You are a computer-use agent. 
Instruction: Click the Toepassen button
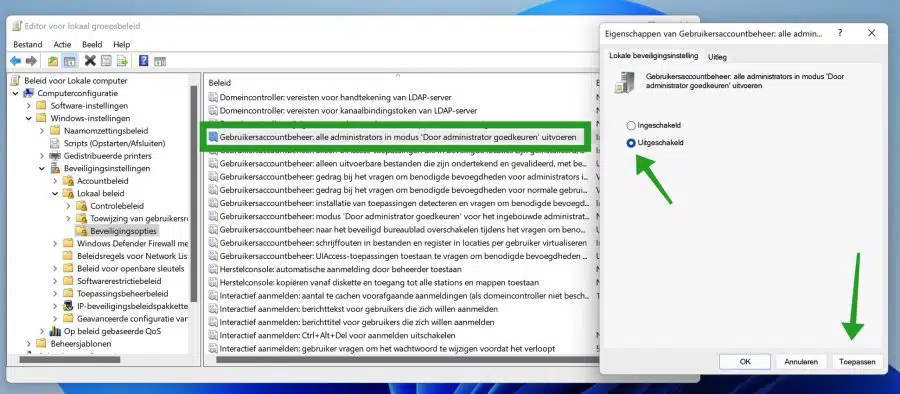pyautogui.click(x=857, y=362)
